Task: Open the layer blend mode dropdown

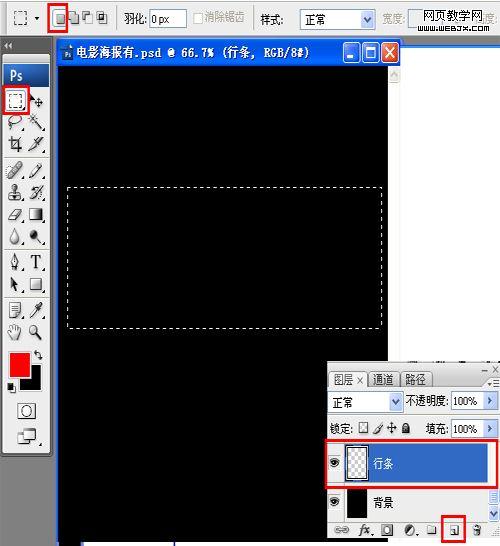Action: (395, 402)
